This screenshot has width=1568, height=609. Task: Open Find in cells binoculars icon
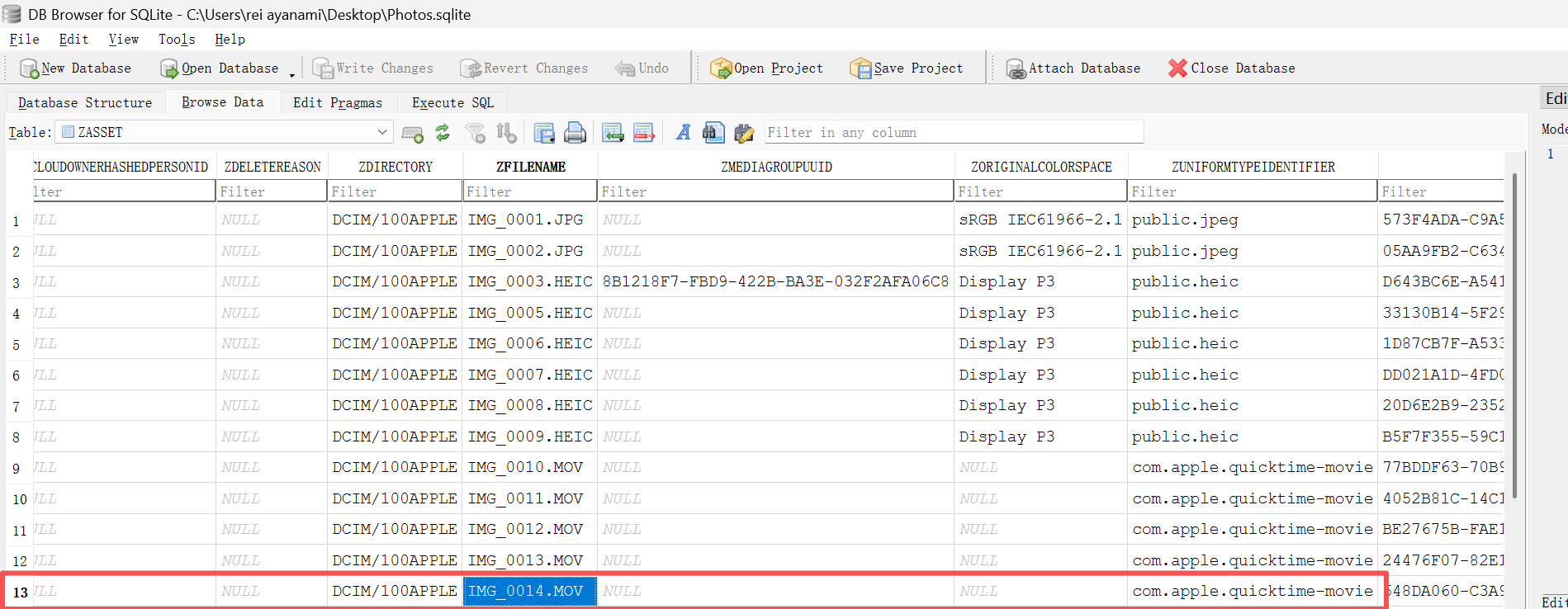(713, 133)
